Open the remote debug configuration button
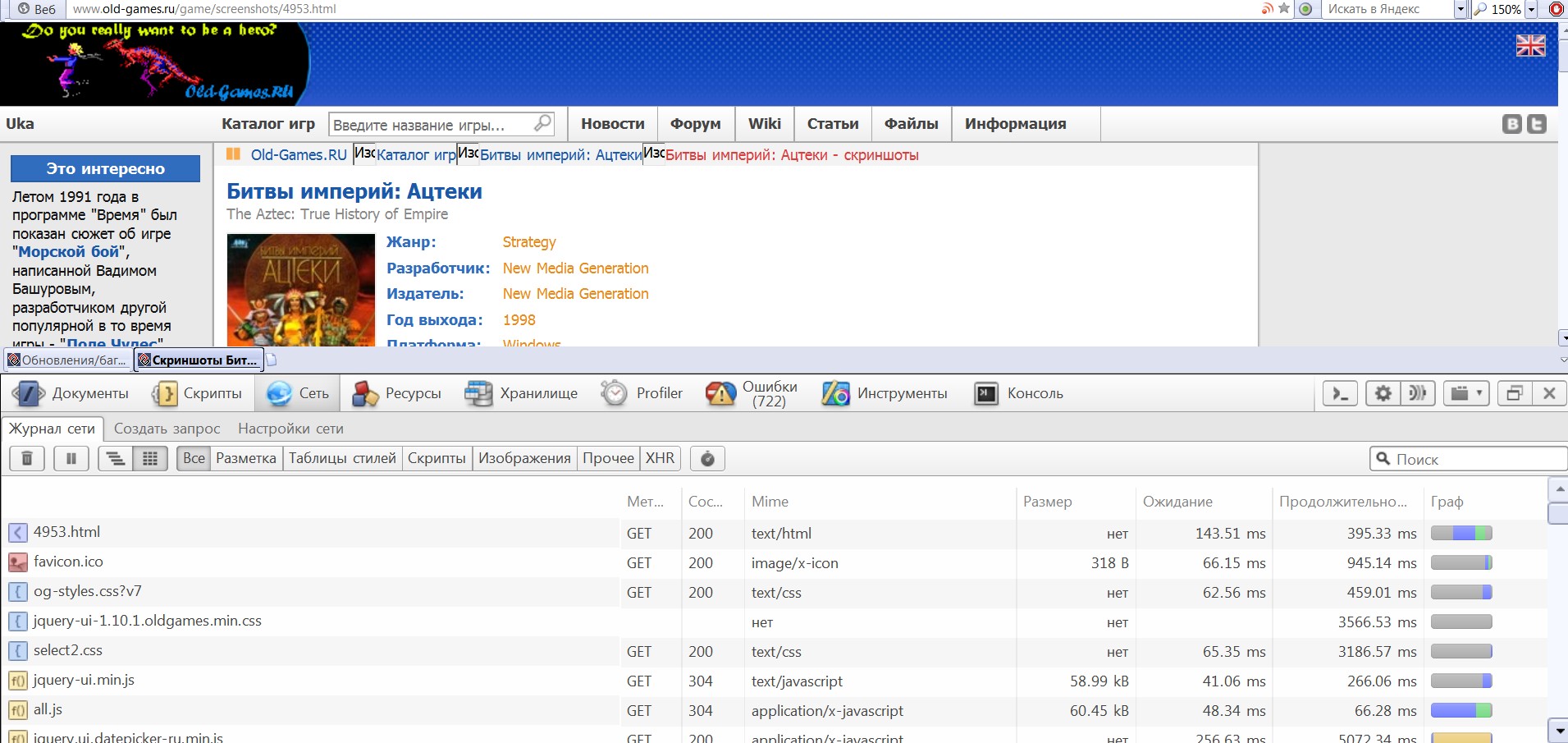Screen dimensions: 1568x743 (x=1418, y=393)
